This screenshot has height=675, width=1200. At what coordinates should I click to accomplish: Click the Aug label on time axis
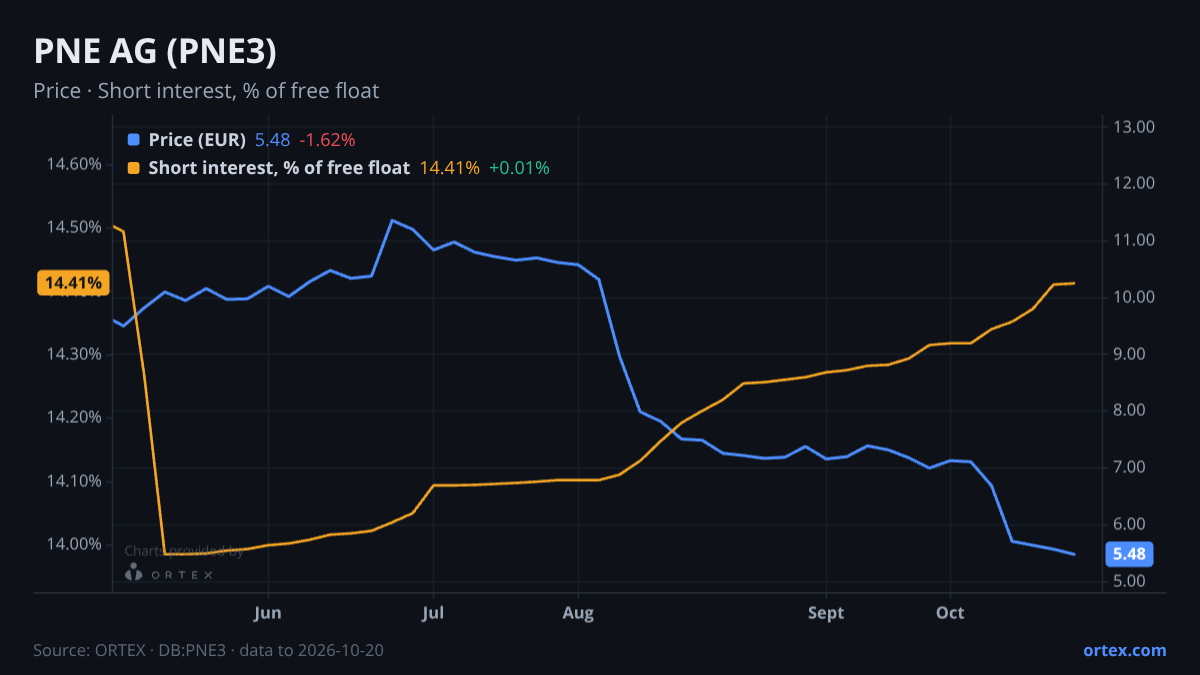tap(578, 613)
